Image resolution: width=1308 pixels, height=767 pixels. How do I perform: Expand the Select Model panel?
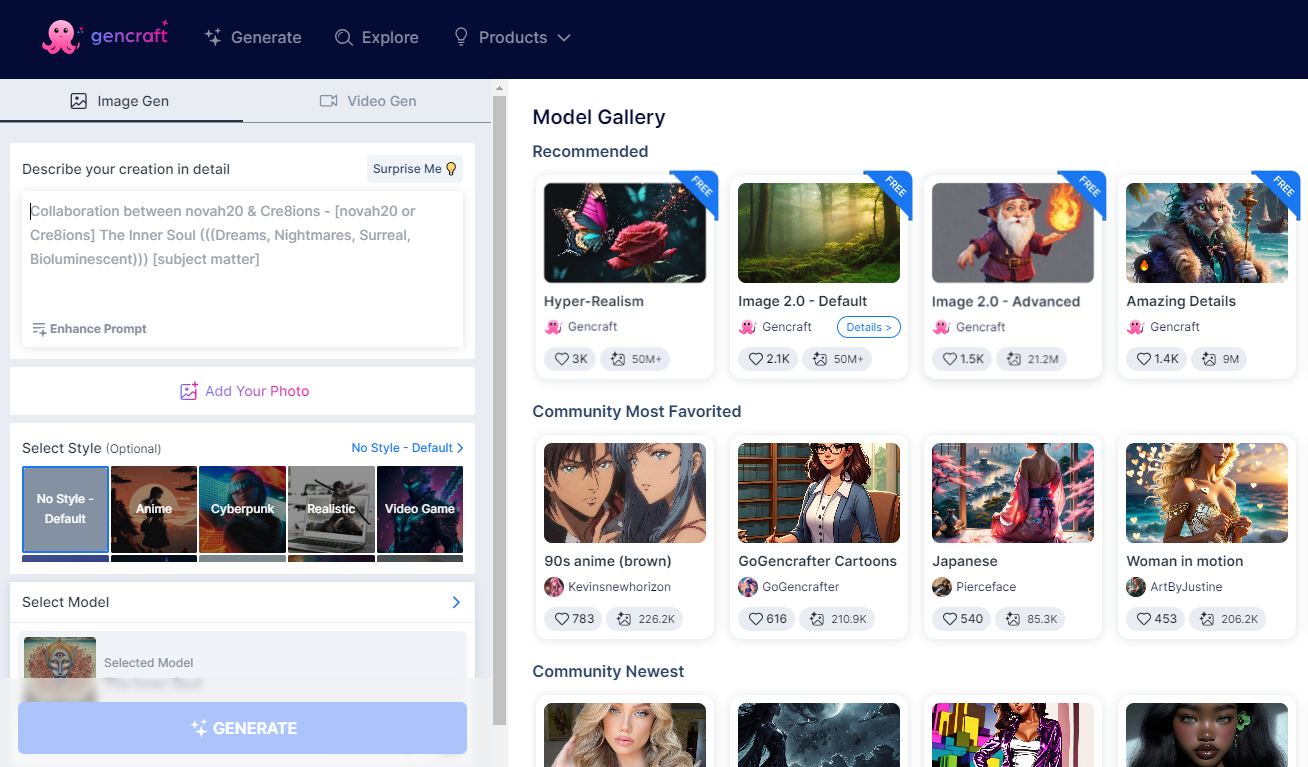(x=456, y=602)
